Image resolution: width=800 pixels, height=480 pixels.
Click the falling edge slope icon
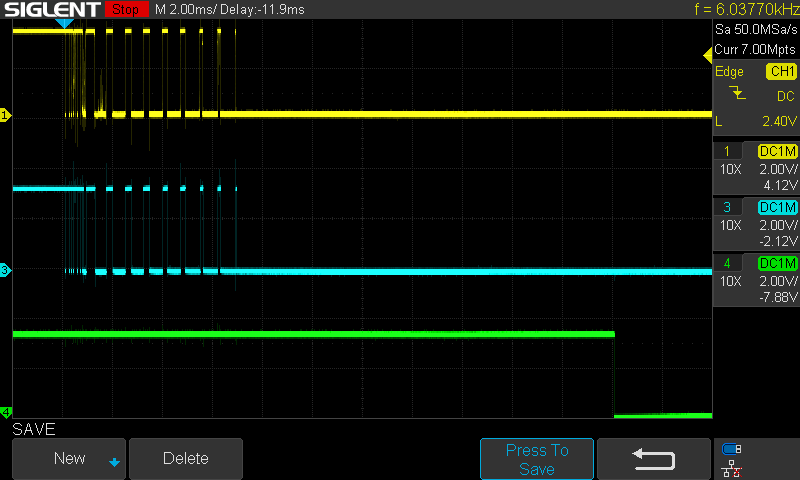737,93
